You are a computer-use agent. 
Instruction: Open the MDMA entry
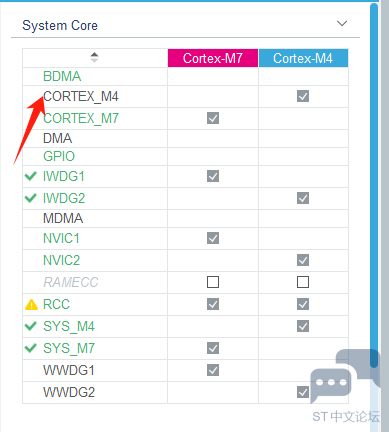(63, 218)
